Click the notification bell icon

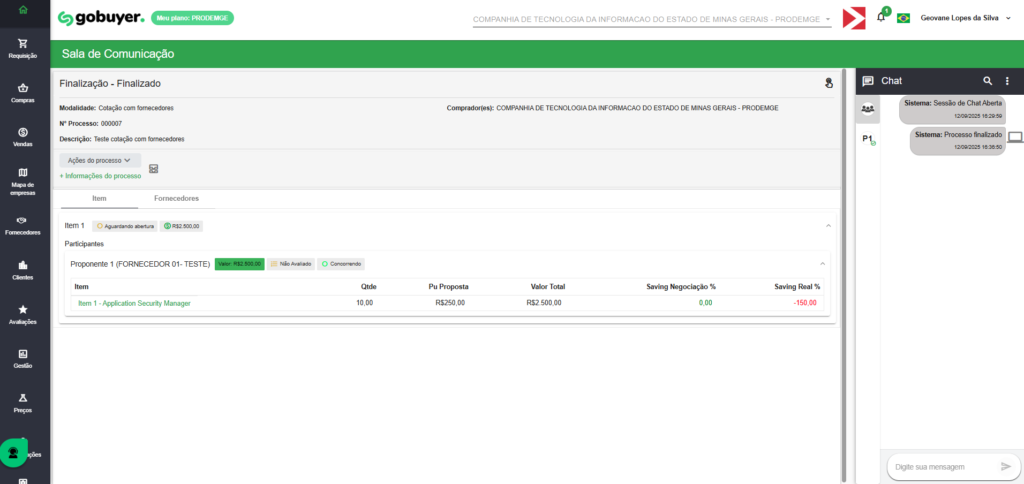coord(881,17)
